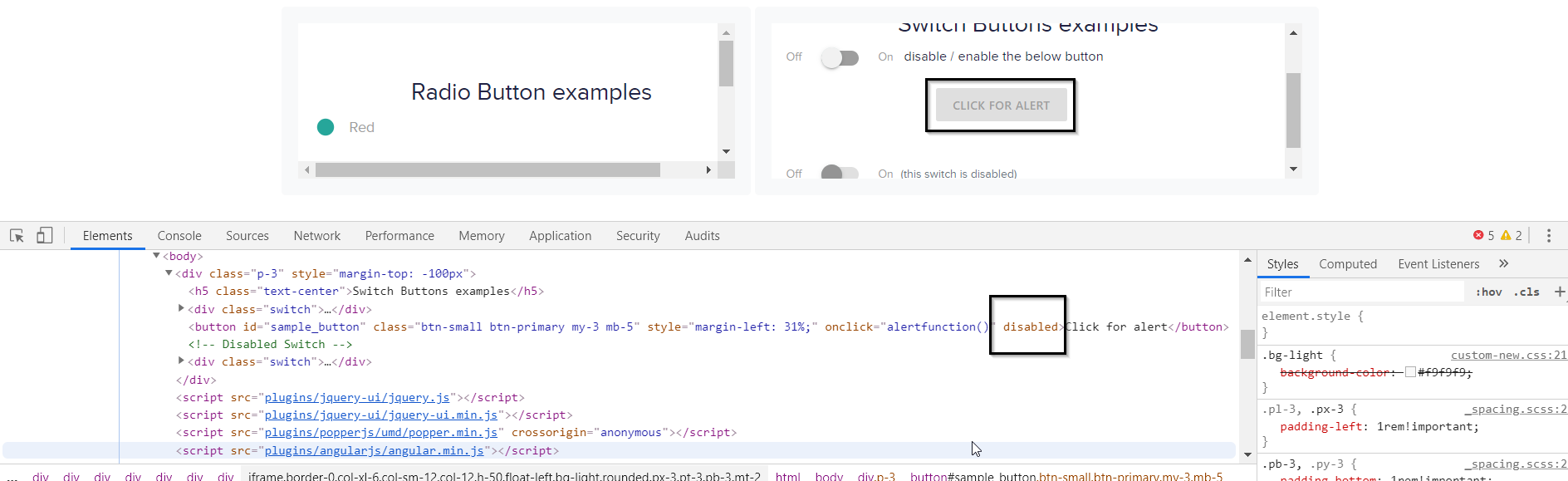Open the Sources tab
The height and width of the screenshot is (481, 1568).
[247, 236]
